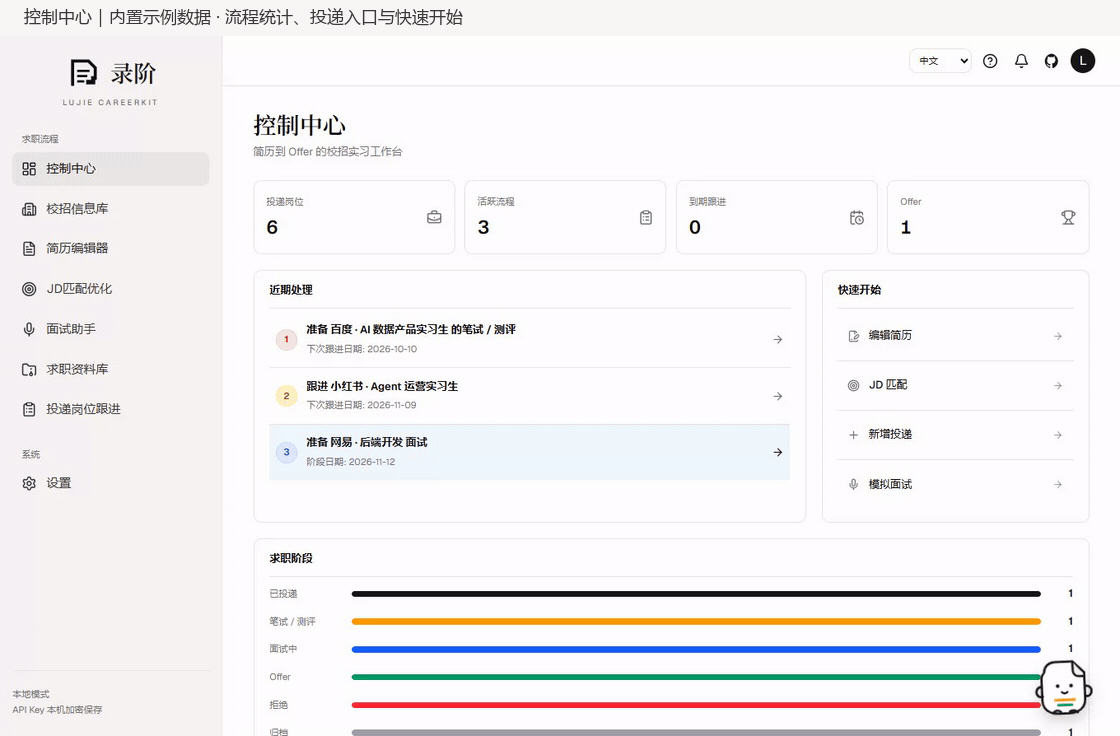The height and width of the screenshot is (736, 1120).
Task: Click the text 阶段日期: 2026-11-12
Action: click(351, 462)
